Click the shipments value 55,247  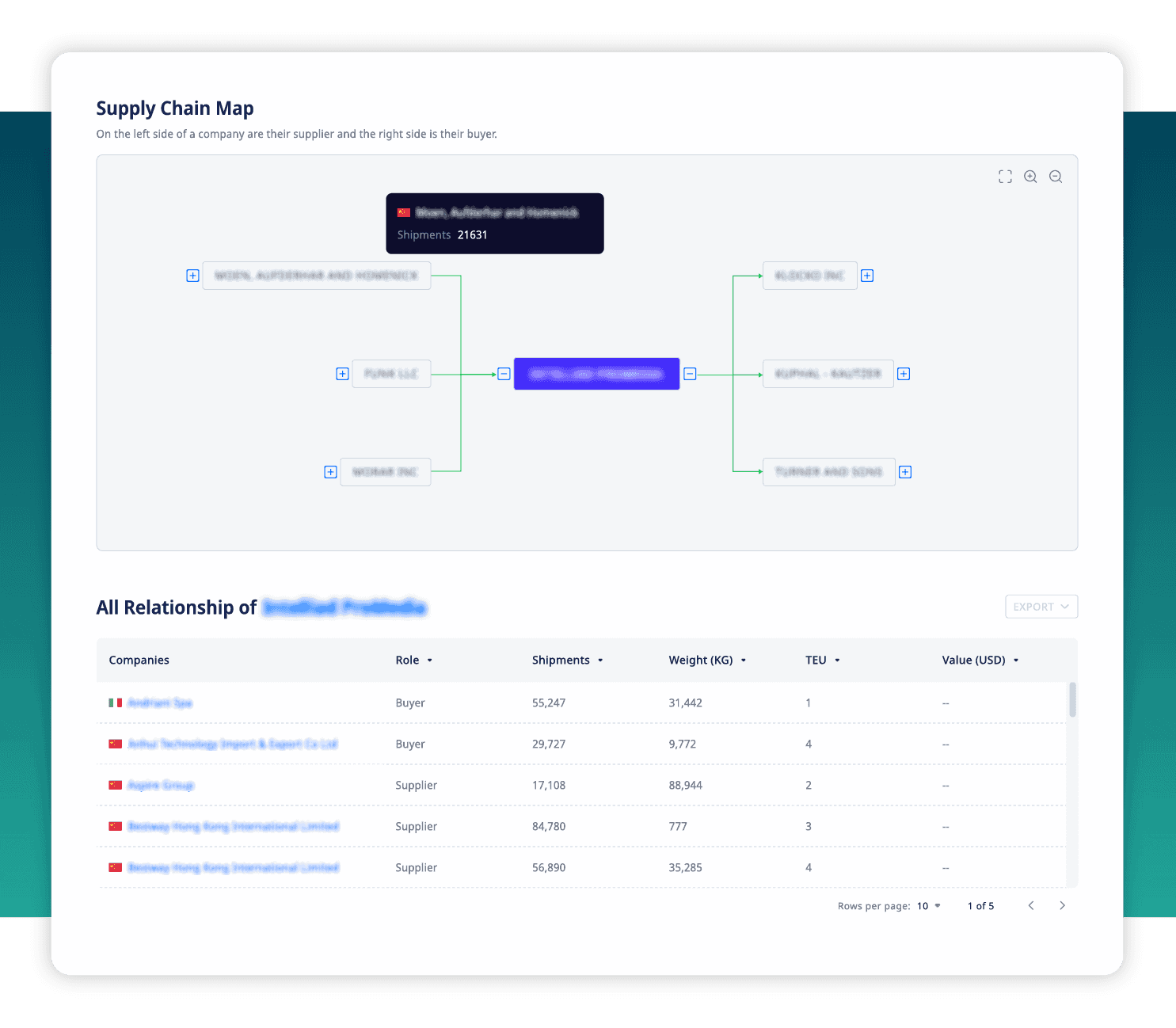(x=549, y=702)
